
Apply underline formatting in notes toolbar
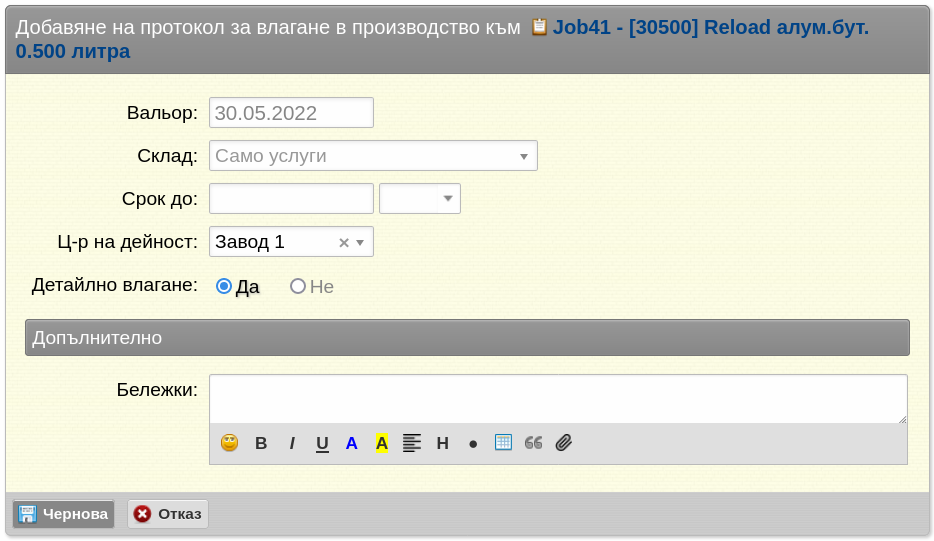coord(322,443)
